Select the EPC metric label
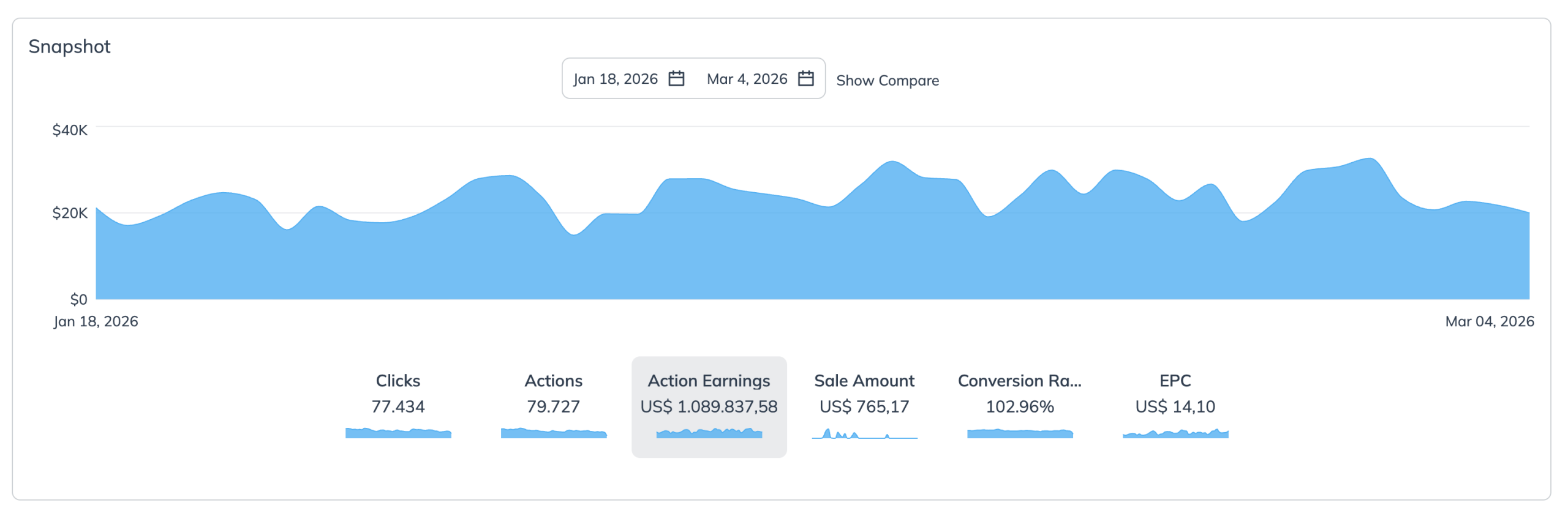 [x=1175, y=381]
